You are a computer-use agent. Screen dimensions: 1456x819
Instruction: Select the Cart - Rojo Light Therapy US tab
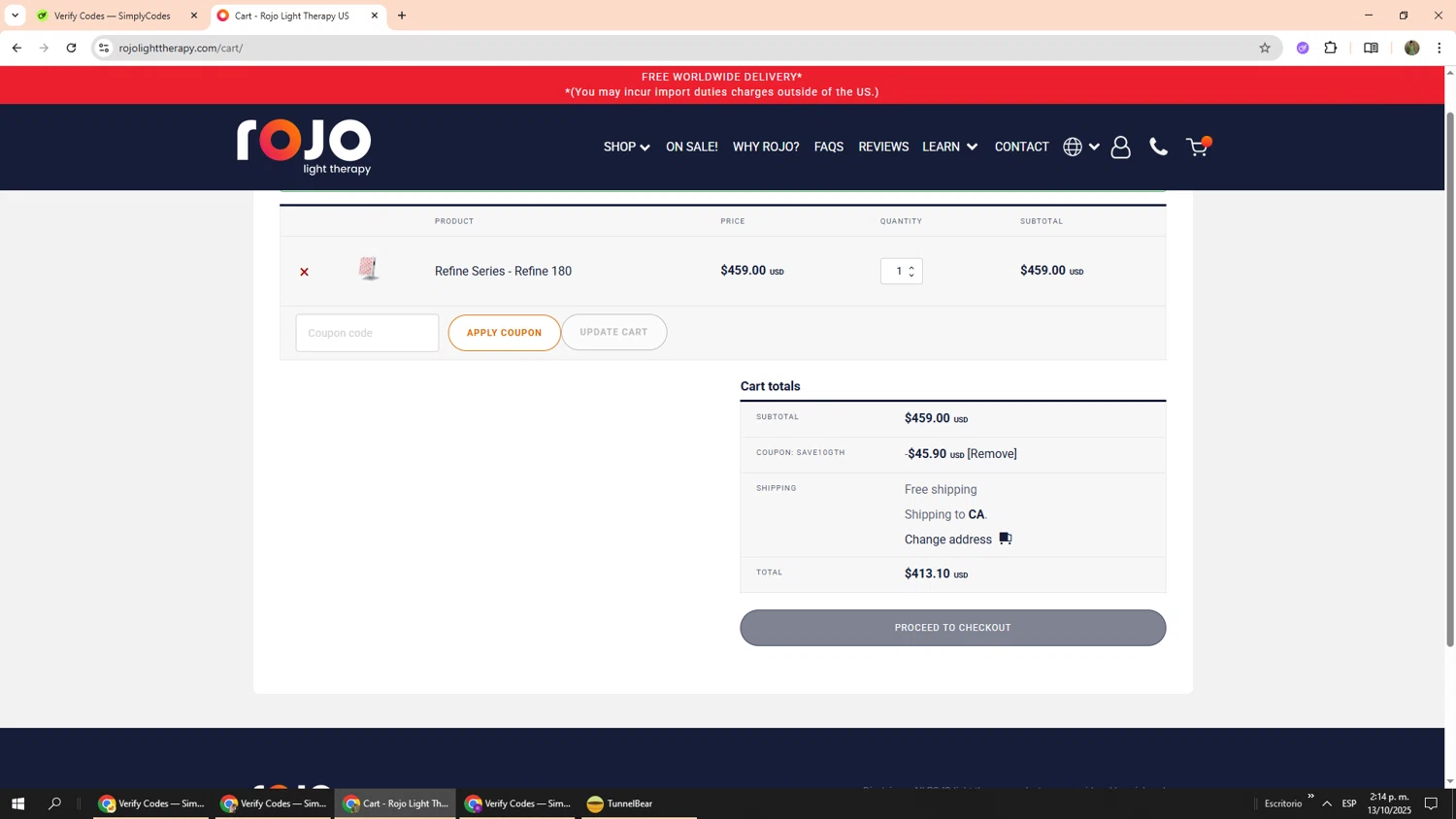[291, 16]
